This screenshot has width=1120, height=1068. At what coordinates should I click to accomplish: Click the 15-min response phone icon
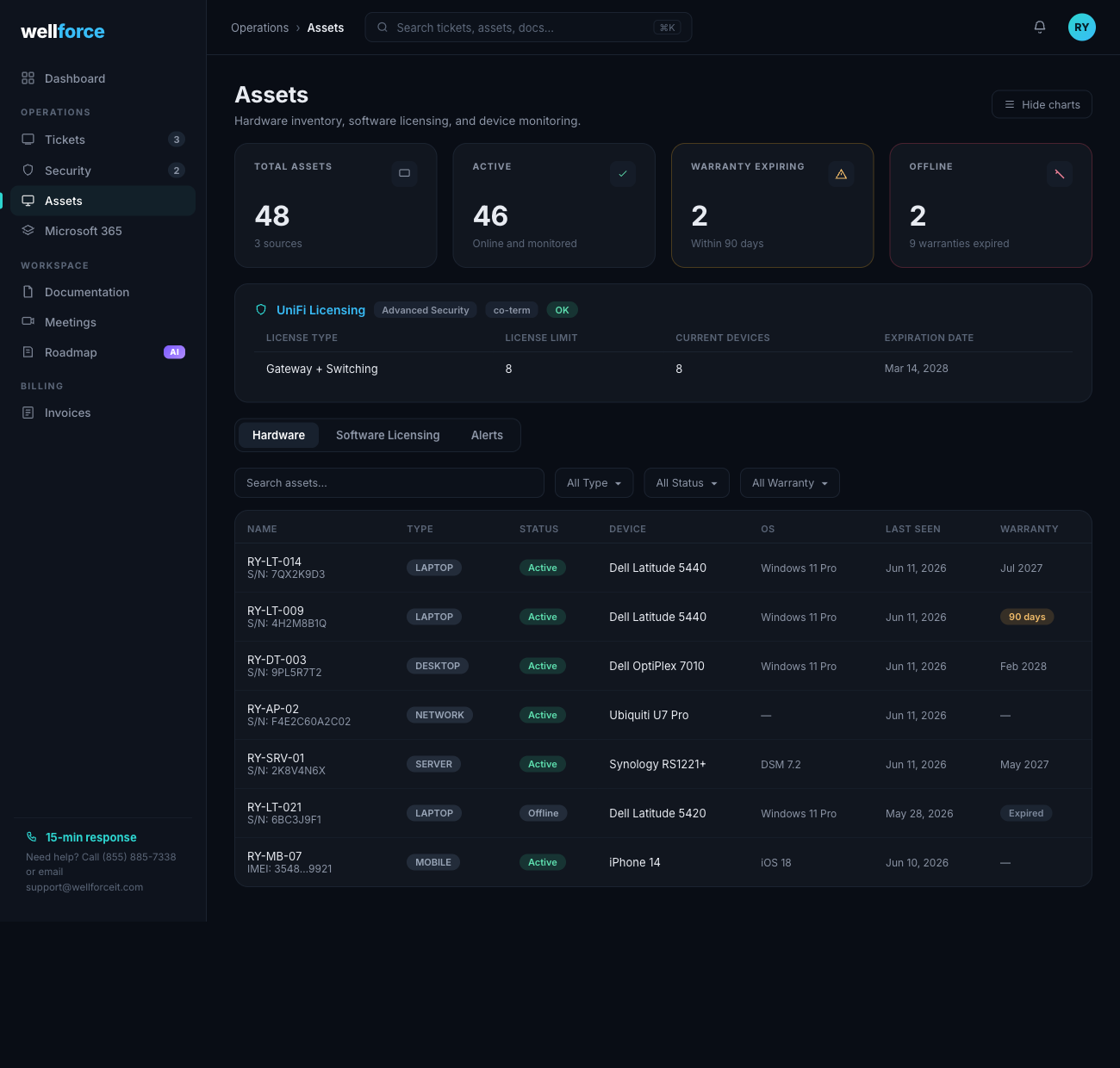(x=32, y=837)
